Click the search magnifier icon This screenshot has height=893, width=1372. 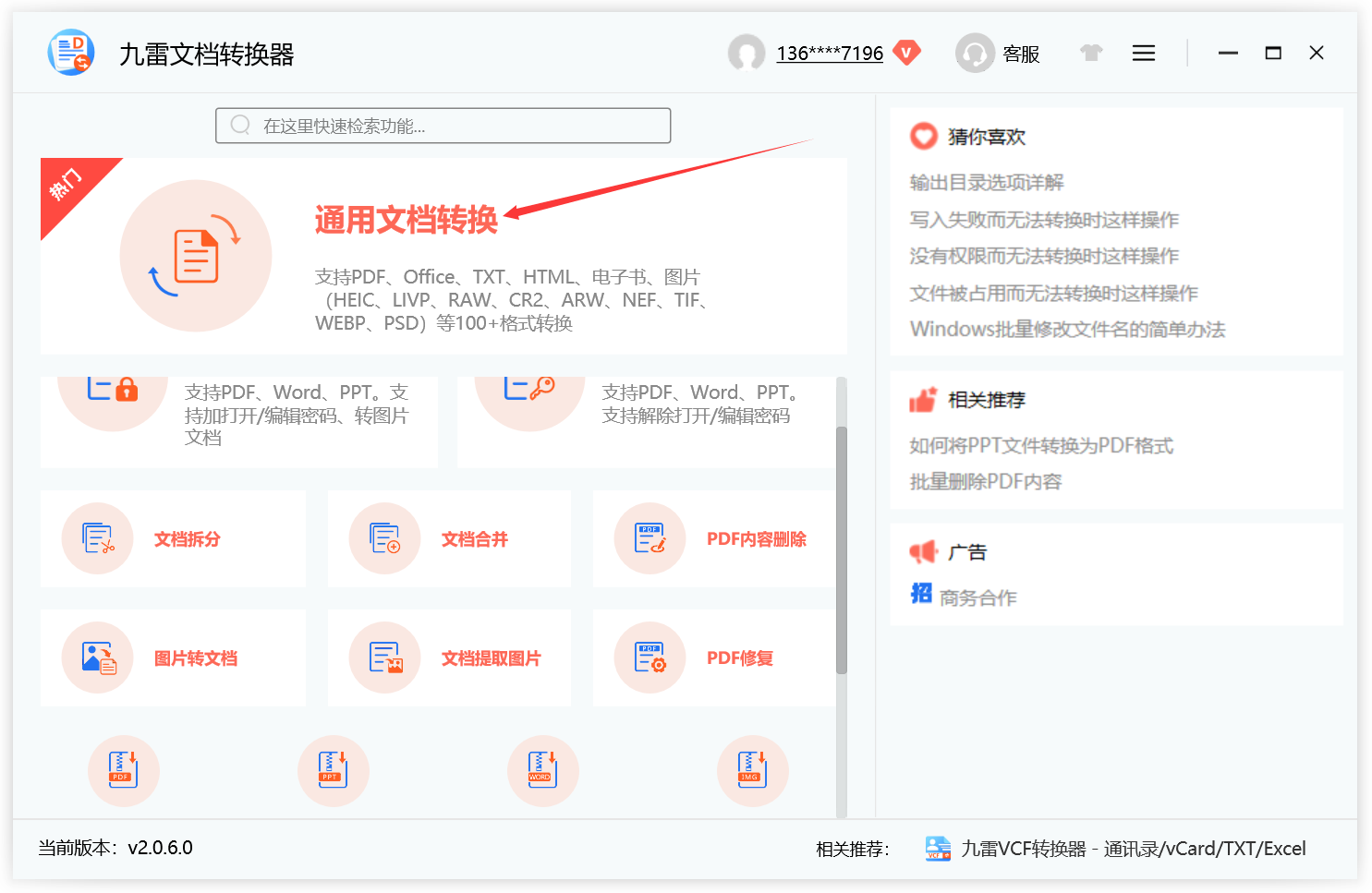[240, 125]
